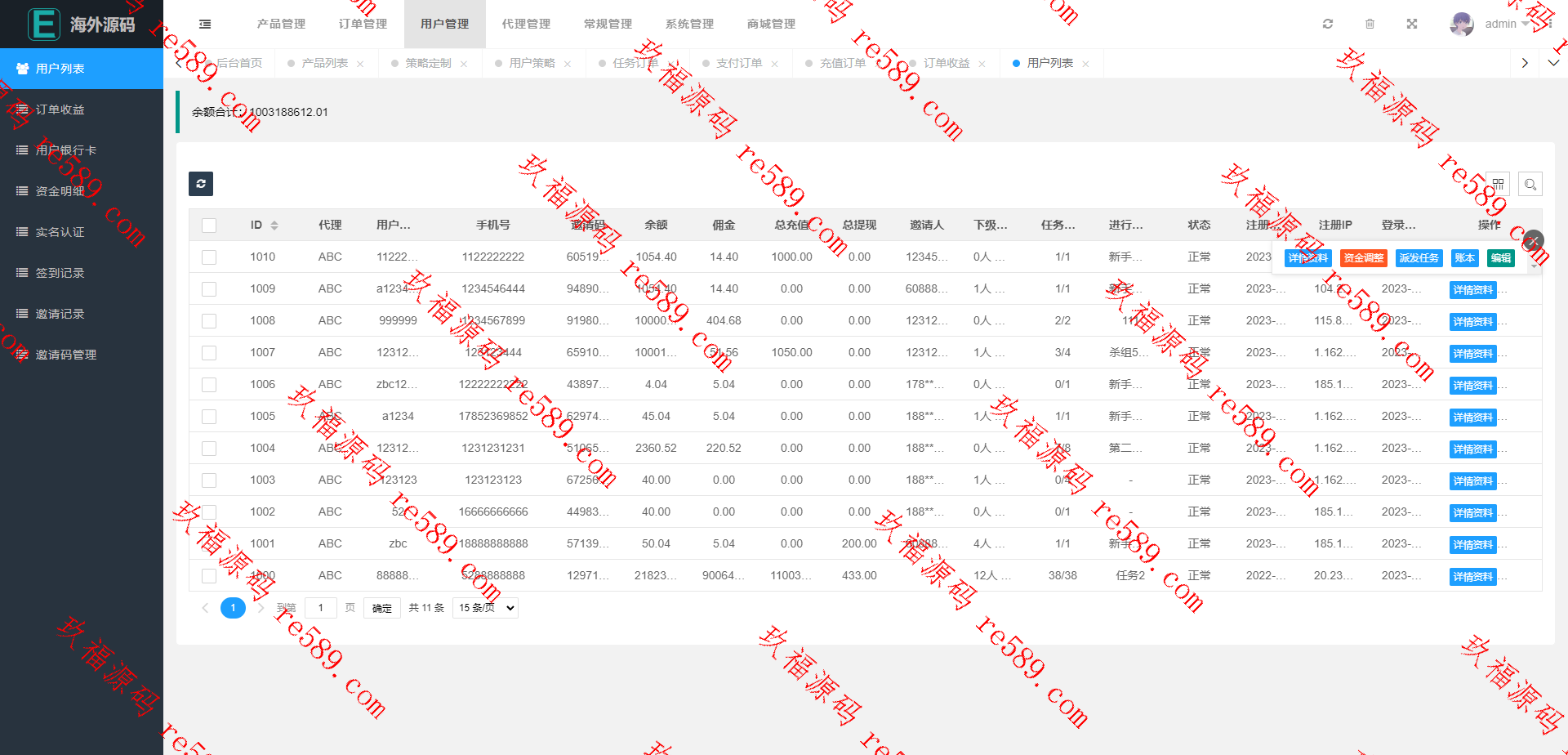The image size is (1568, 755).
Task: Open table search magnifier icon
Action: click(x=1530, y=185)
